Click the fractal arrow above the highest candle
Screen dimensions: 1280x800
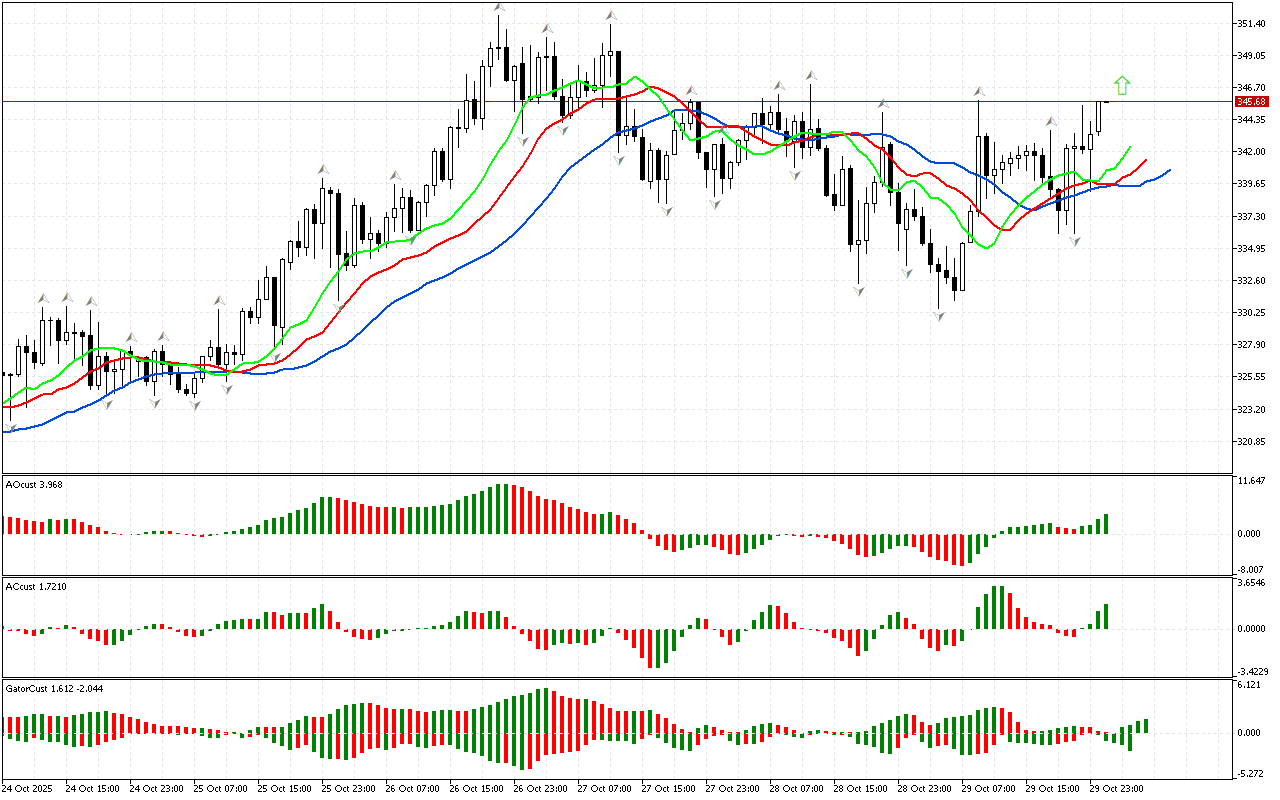point(498,8)
